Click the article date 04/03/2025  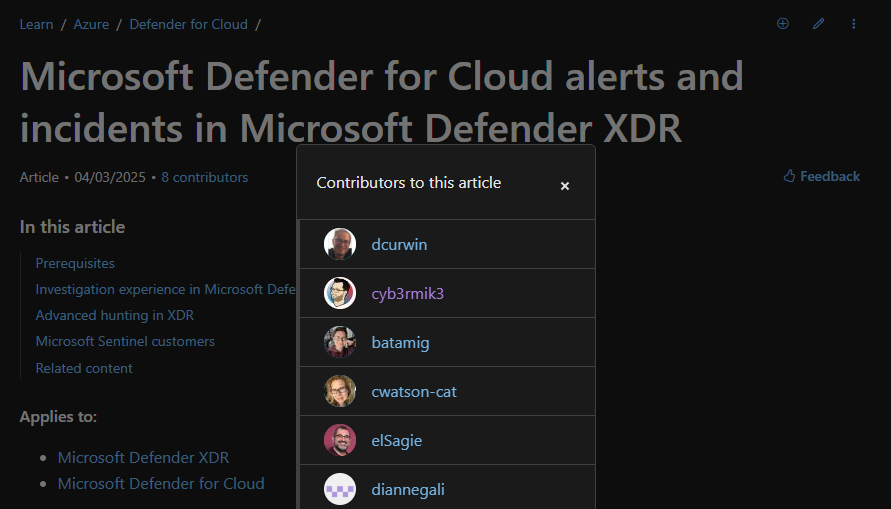pos(110,177)
